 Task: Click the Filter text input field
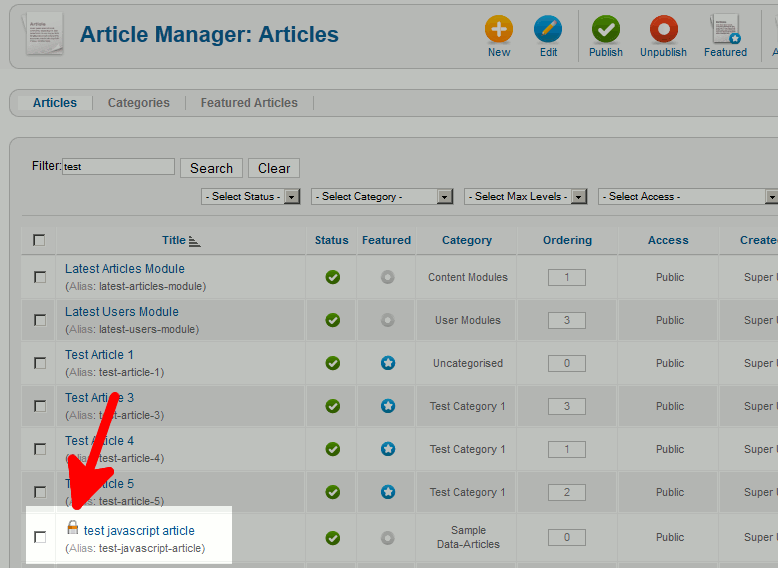pyautogui.click(x=118, y=167)
